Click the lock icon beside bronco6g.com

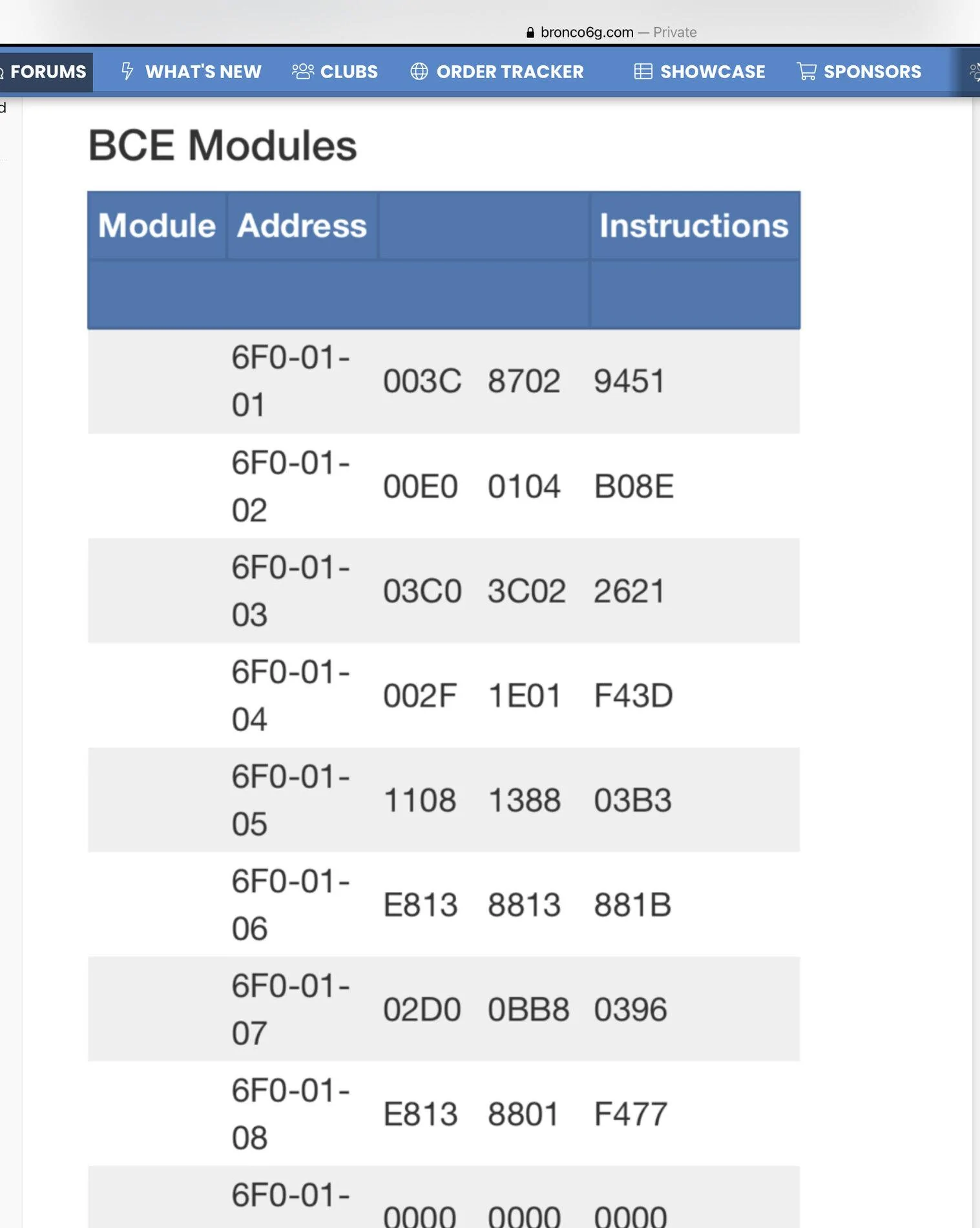click(530, 32)
